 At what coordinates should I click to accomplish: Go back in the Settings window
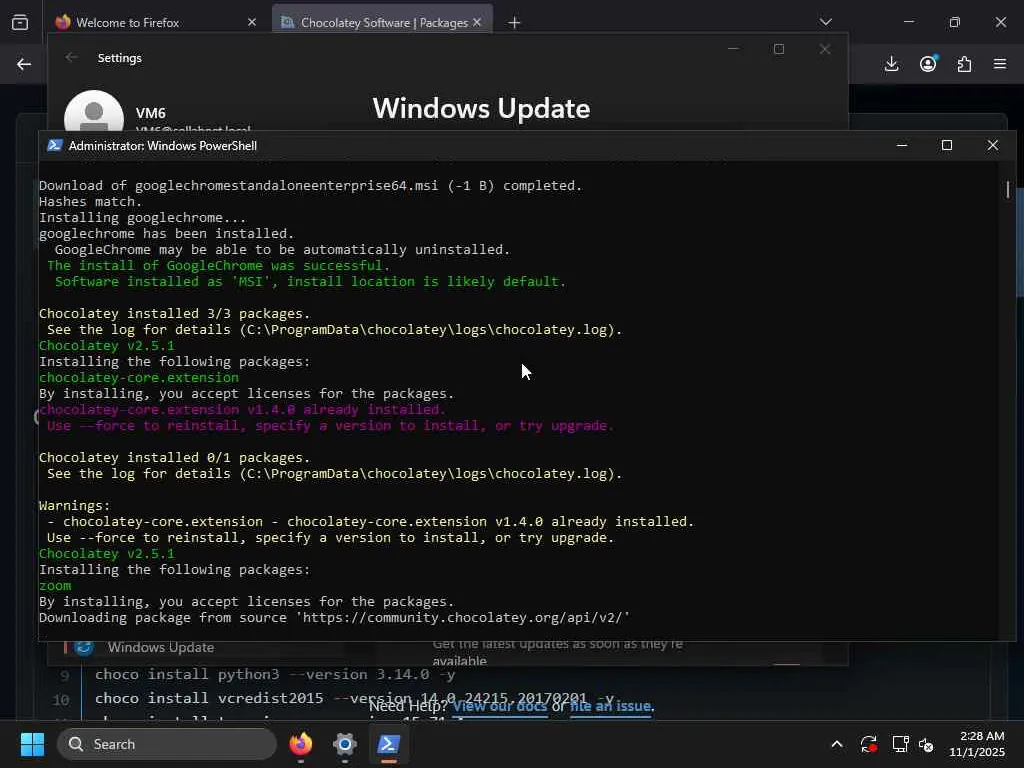(72, 57)
